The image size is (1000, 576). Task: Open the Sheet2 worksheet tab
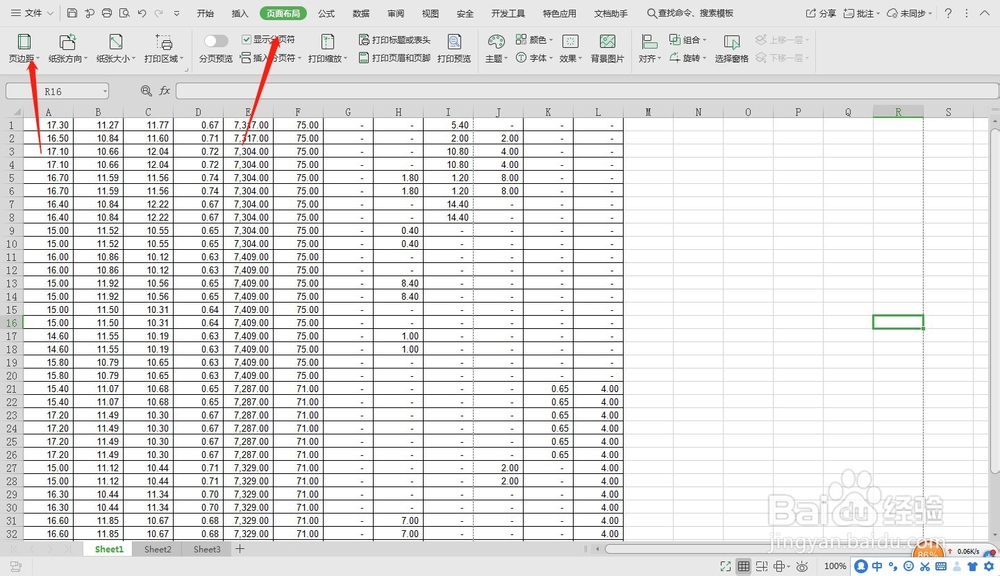(158, 549)
